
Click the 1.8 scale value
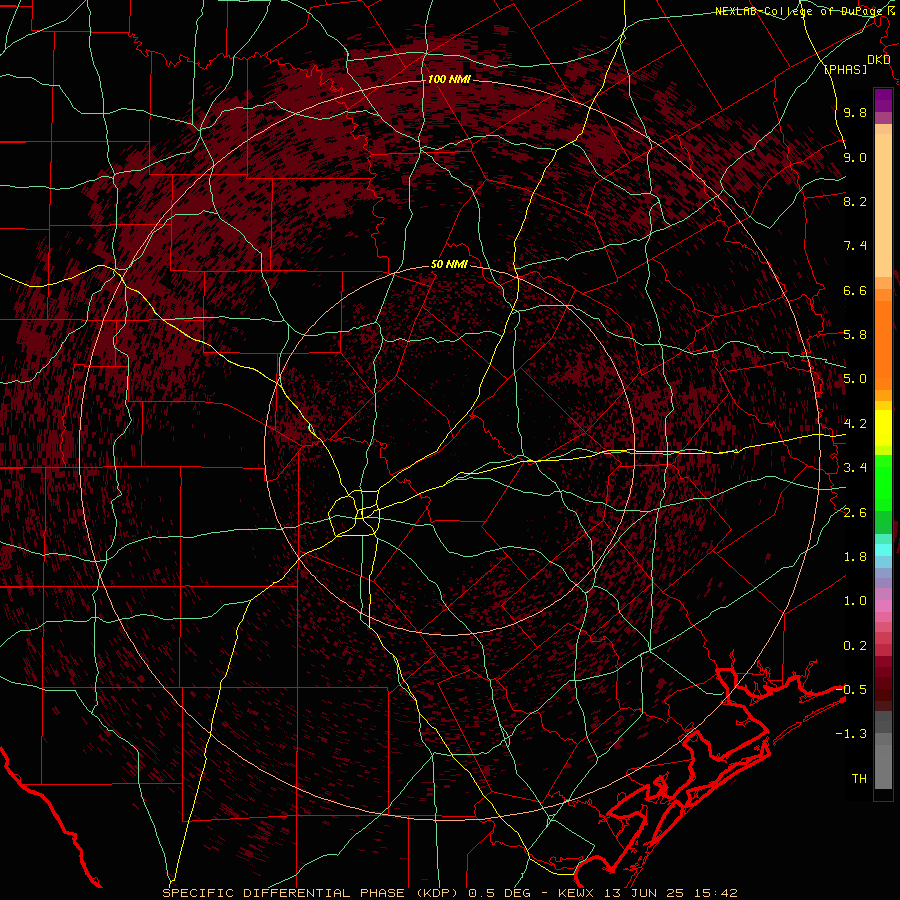855,557
